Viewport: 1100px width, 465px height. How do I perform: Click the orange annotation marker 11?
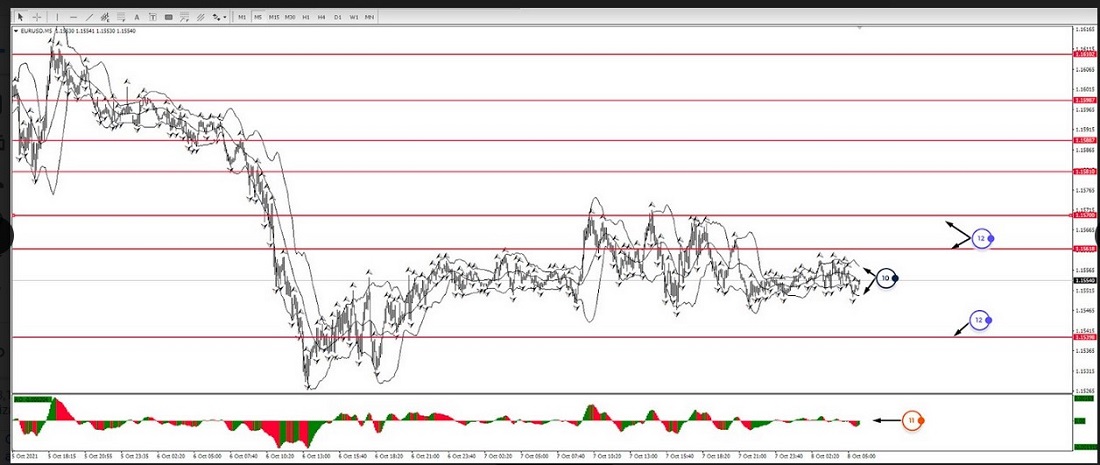(x=911, y=421)
